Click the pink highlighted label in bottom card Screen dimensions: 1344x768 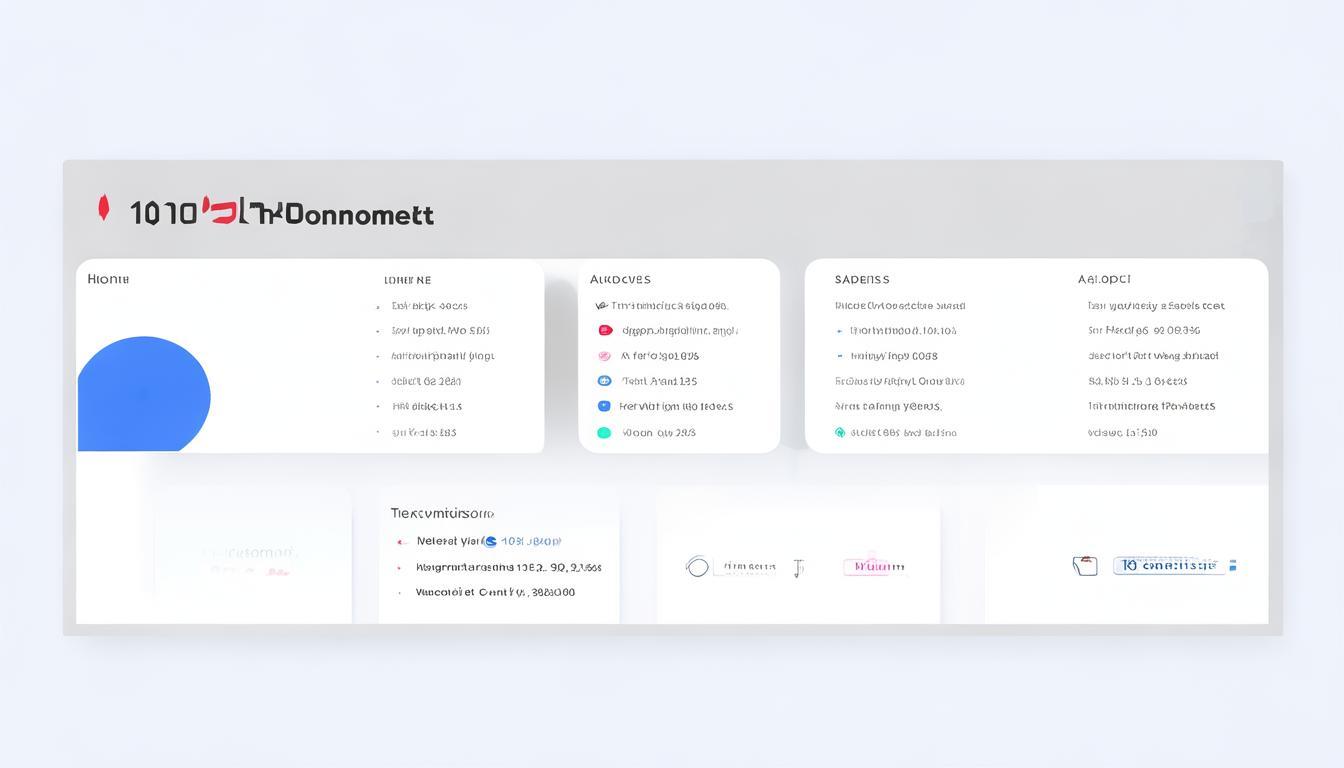coord(874,567)
